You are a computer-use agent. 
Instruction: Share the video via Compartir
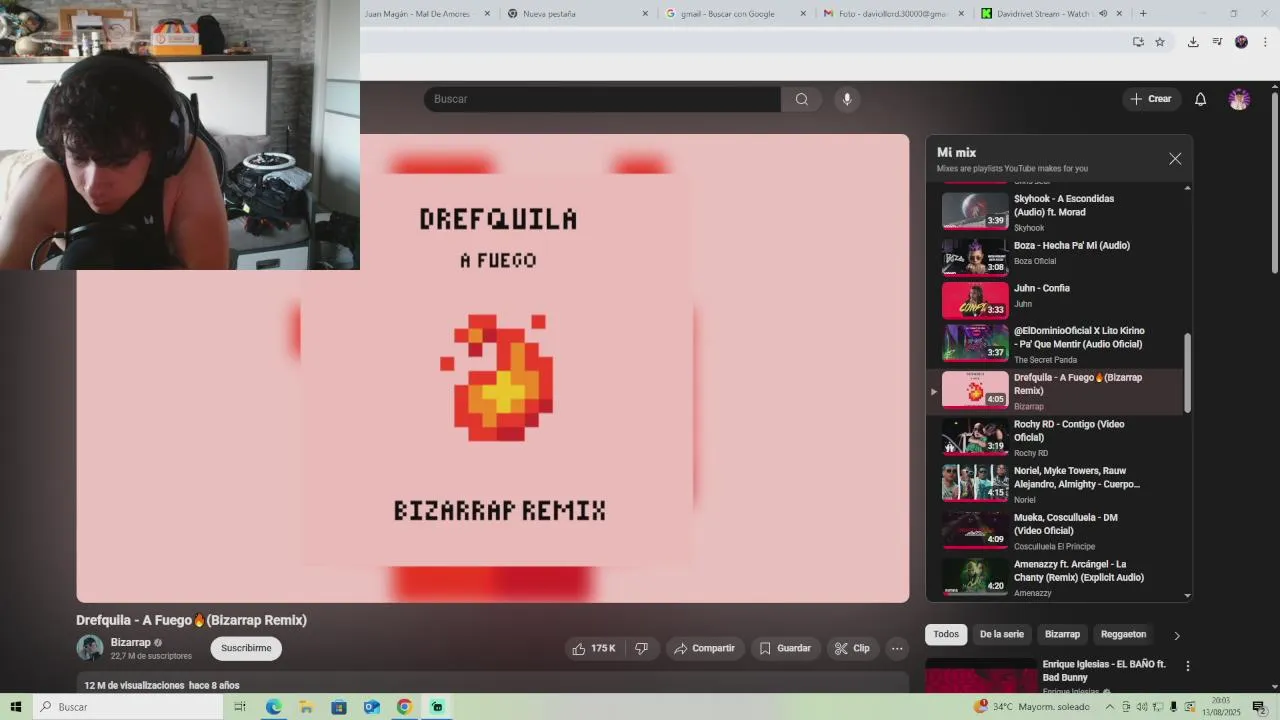(705, 648)
